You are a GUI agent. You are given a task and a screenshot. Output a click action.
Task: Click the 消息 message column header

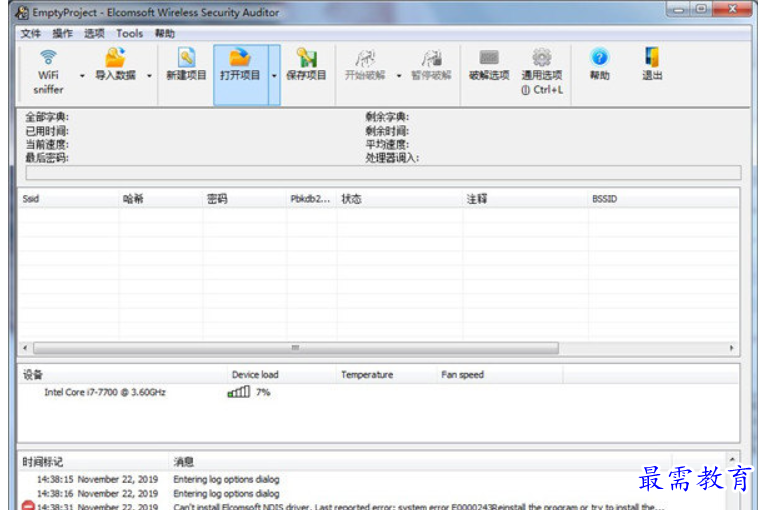click(420, 462)
